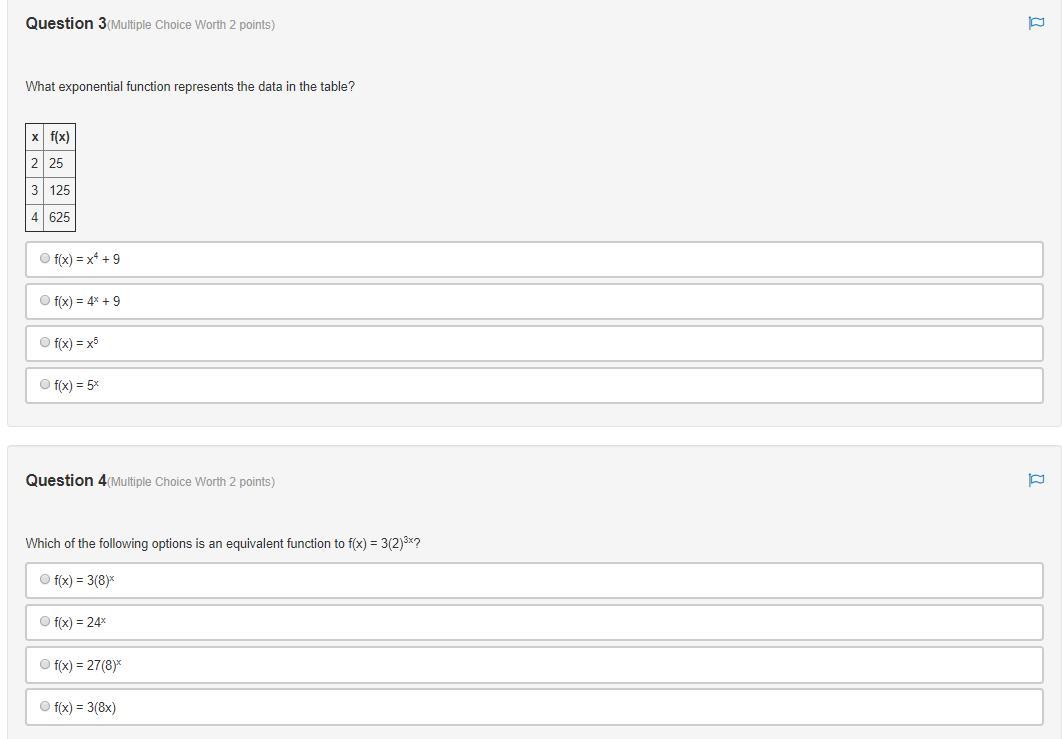Click the answer row f(x) = 24ˣ
The height and width of the screenshot is (739, 1062).
(534, 622)
